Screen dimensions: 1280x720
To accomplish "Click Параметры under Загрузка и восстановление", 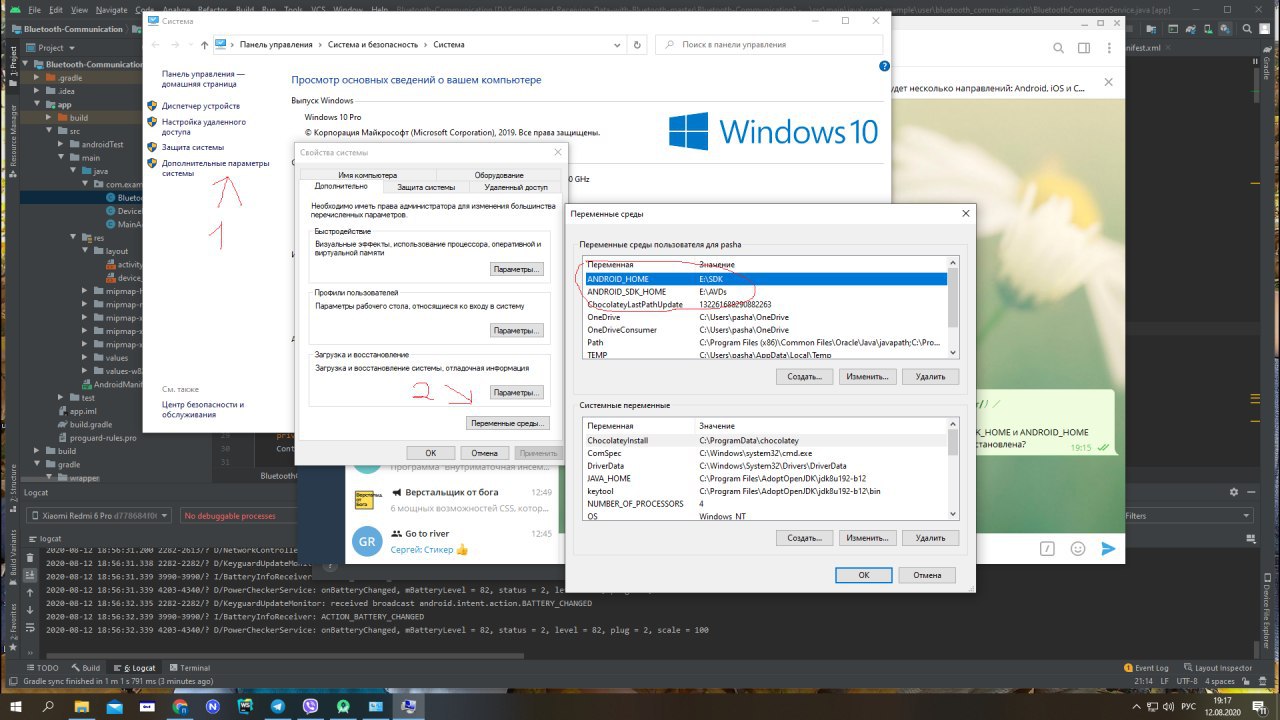I will click(517, 392).
